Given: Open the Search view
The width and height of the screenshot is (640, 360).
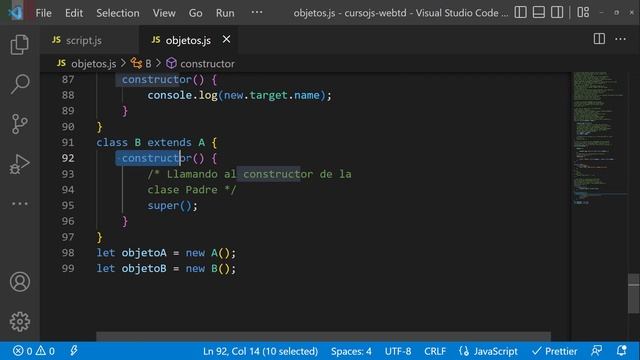Looking at the screenshot, I should click(20, 84).
